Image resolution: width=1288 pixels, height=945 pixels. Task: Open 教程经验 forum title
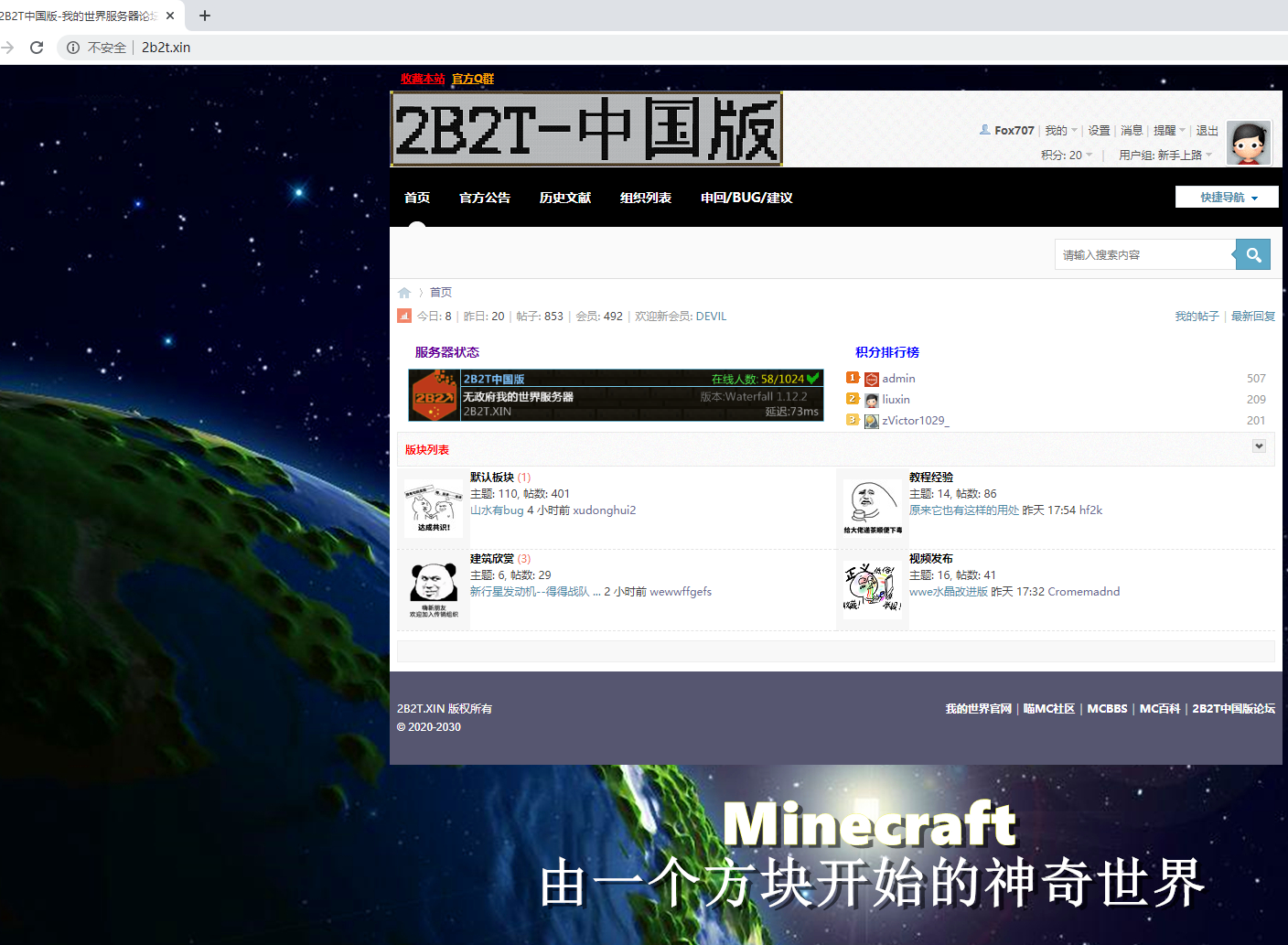[x=931, y=478]
